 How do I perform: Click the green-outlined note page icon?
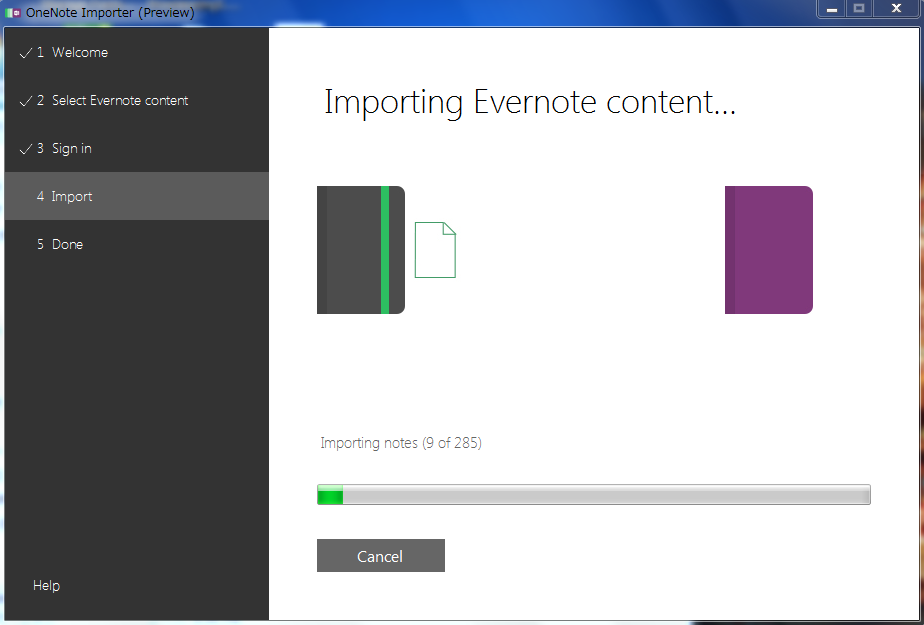(x=435, y=250)
